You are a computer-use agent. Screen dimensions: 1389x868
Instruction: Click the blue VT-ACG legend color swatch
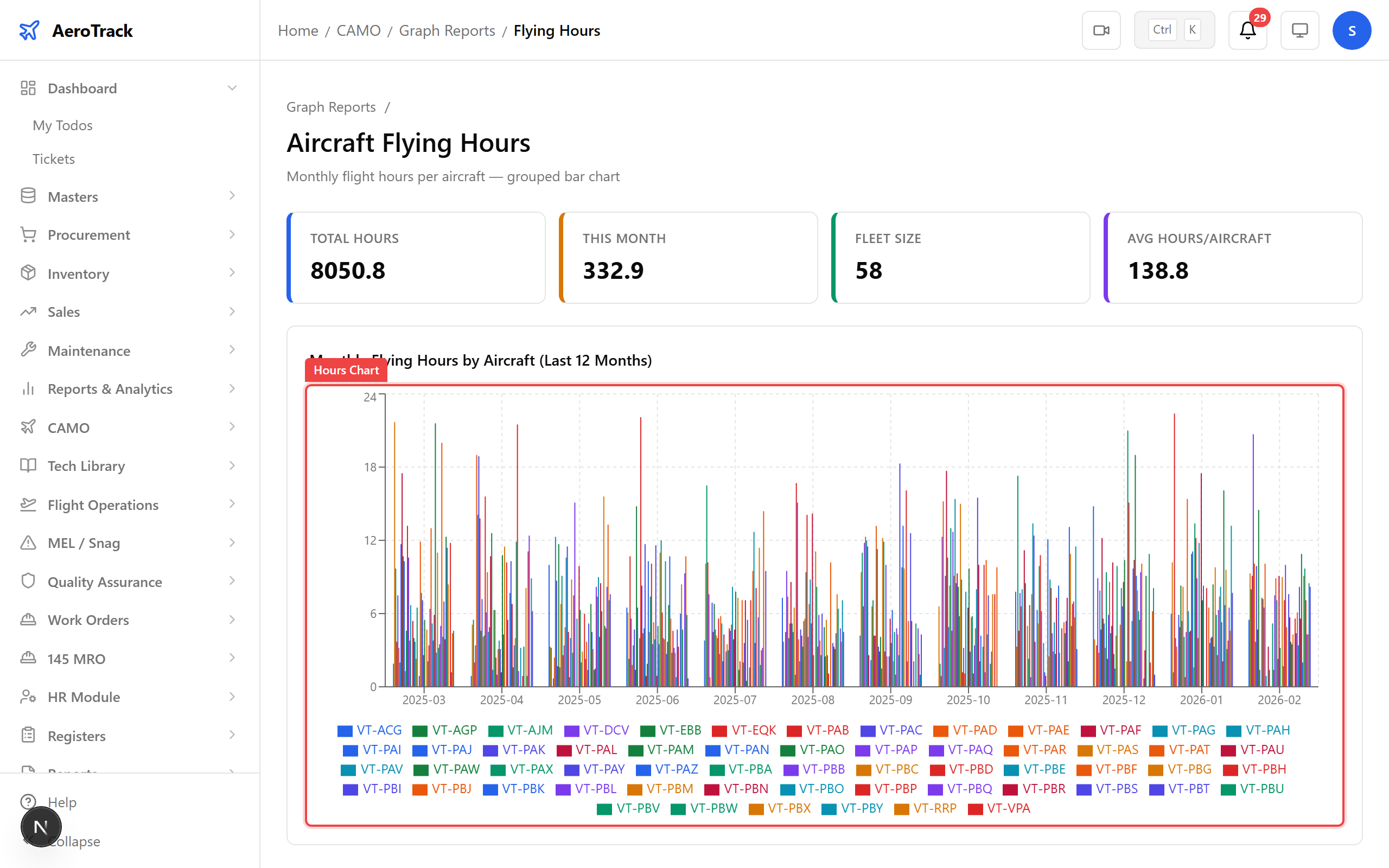click(345, 730)
